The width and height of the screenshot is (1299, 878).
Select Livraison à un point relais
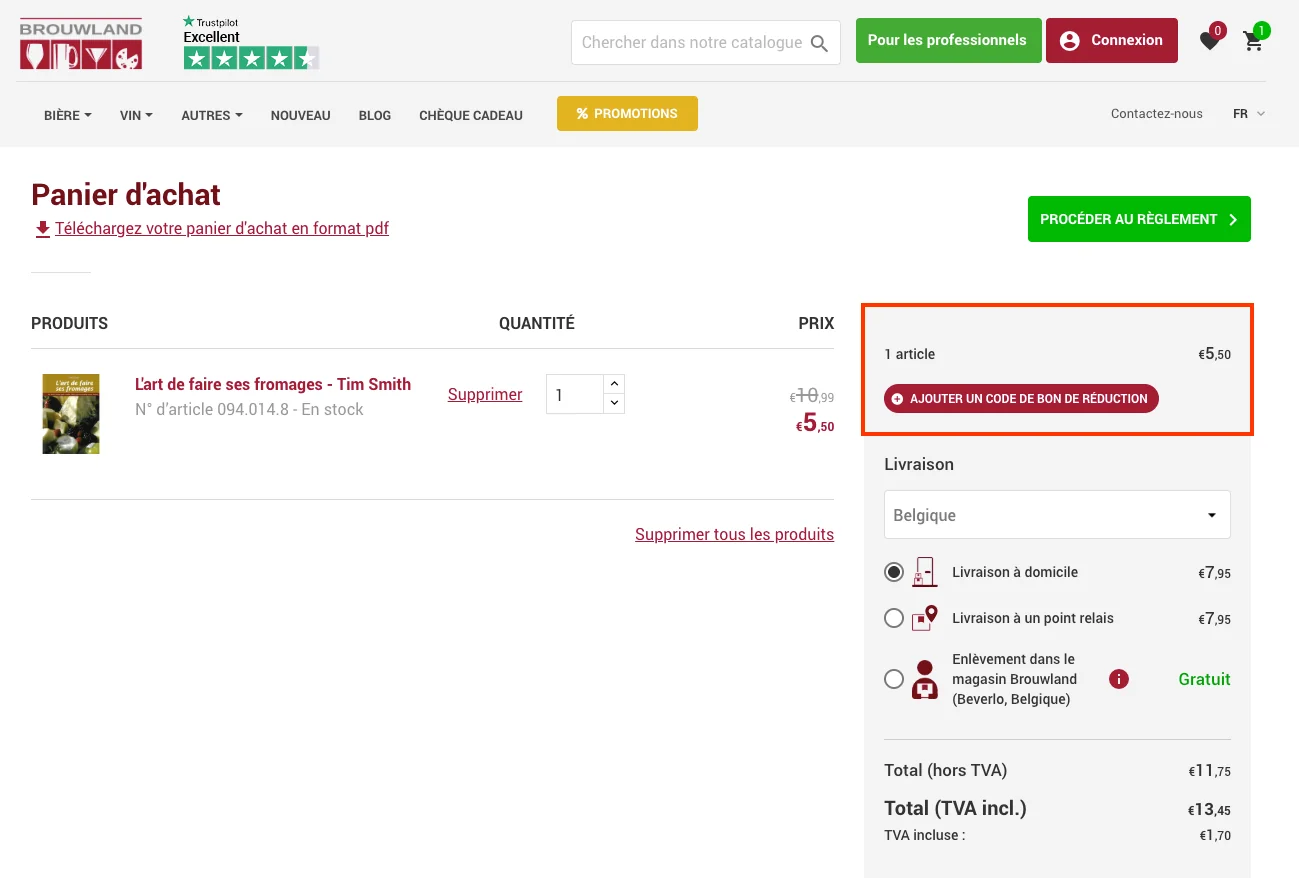pyautogui.click(x=893, y=618)
